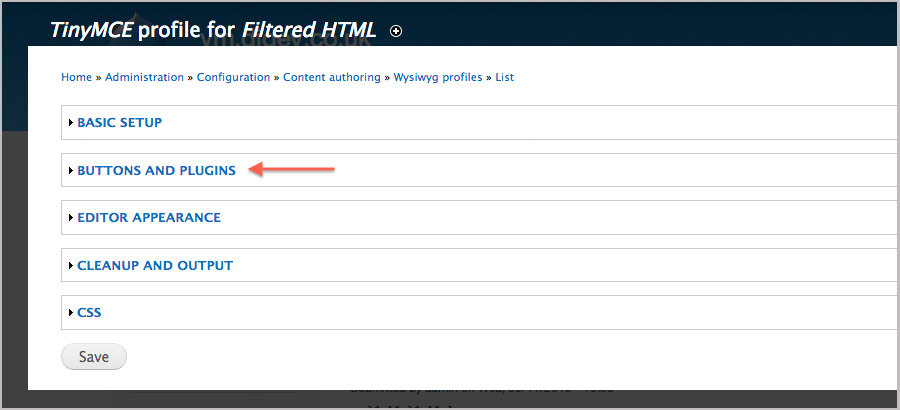900x410 pixels.
Task: Go to Home breadcrumb link
Action: 76,77
